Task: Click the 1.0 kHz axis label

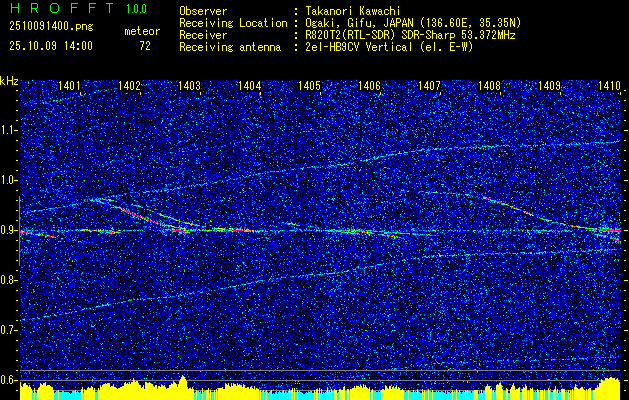Action: pyautogui.click(x=8, y=181)
